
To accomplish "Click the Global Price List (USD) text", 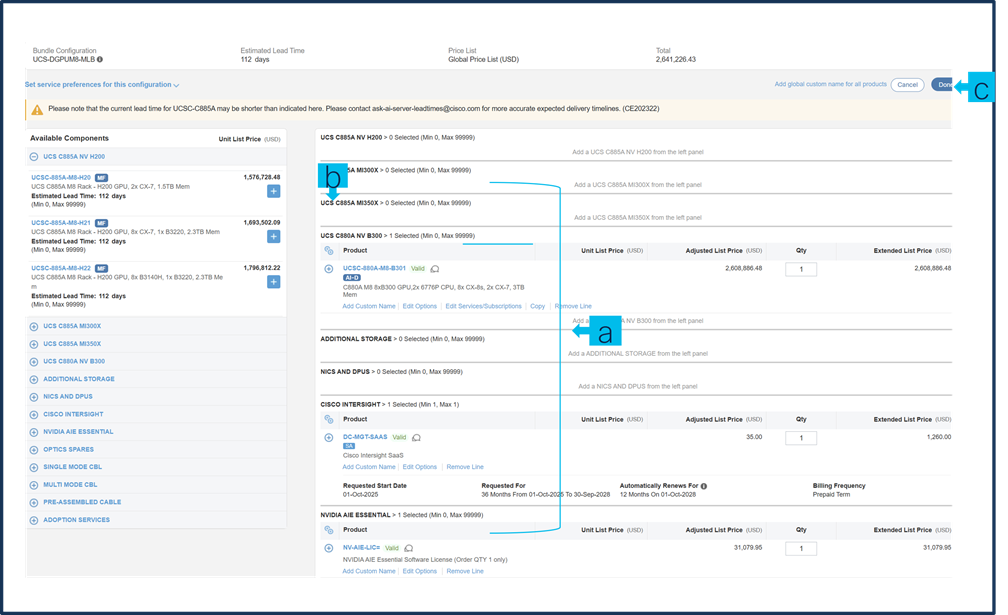I will click(x=483, y=60).
